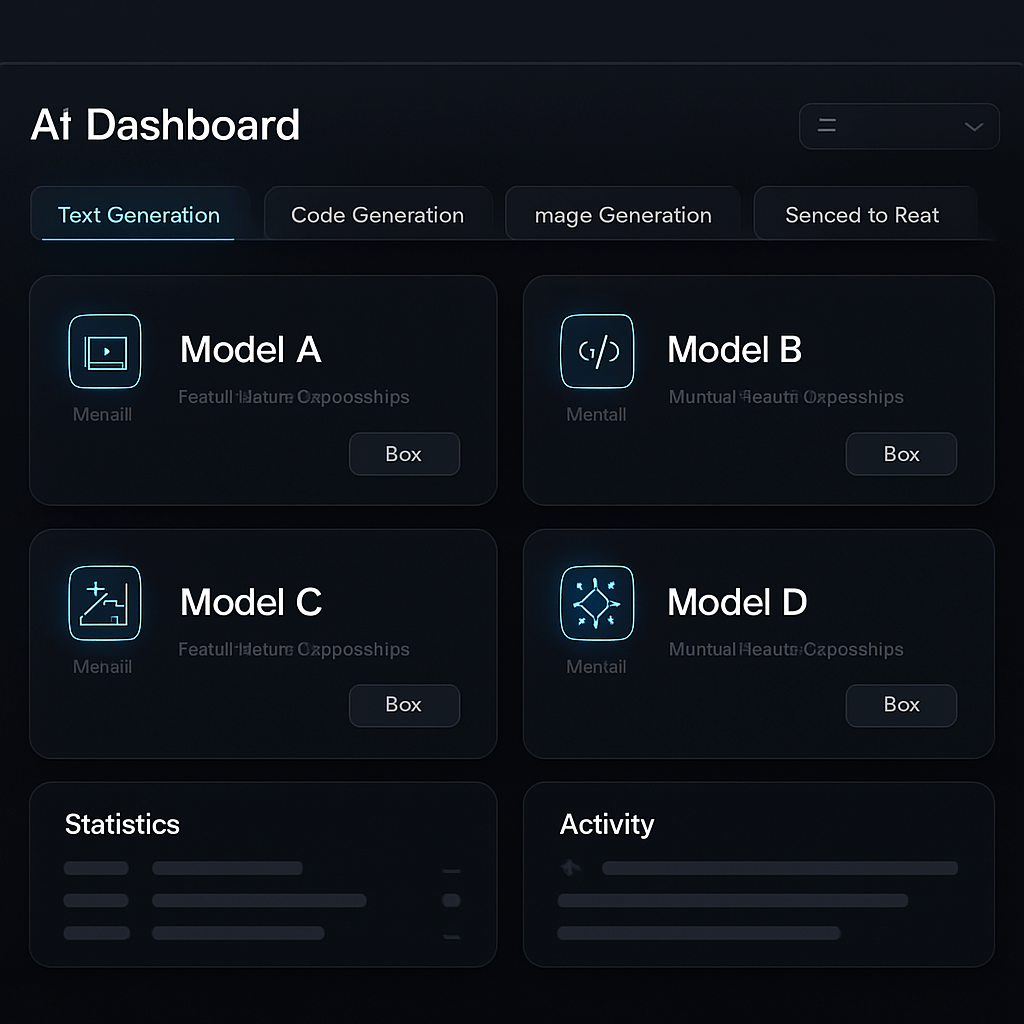Click Model B's code brackets icon

pyautogui.click(x=597, y=351)
